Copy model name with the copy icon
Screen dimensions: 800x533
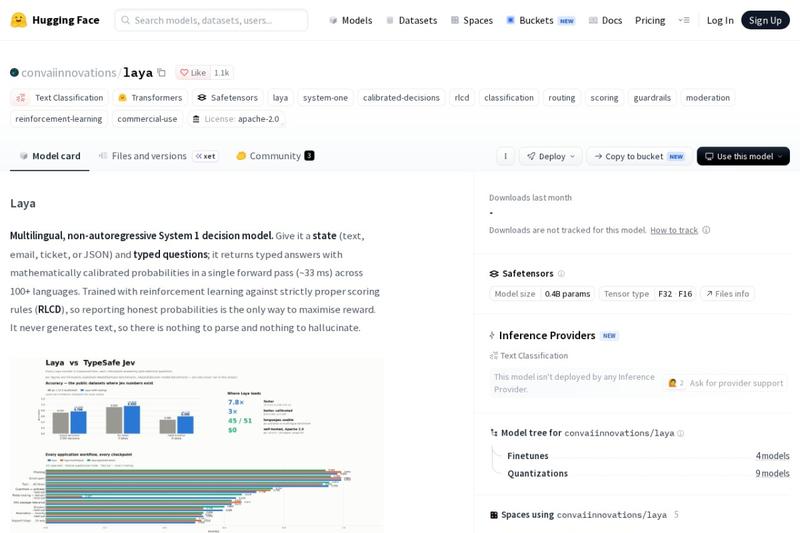click(162, 72)
